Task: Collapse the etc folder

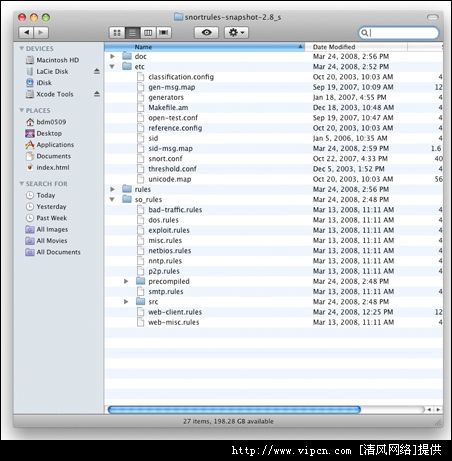Action: coord(112,67)
